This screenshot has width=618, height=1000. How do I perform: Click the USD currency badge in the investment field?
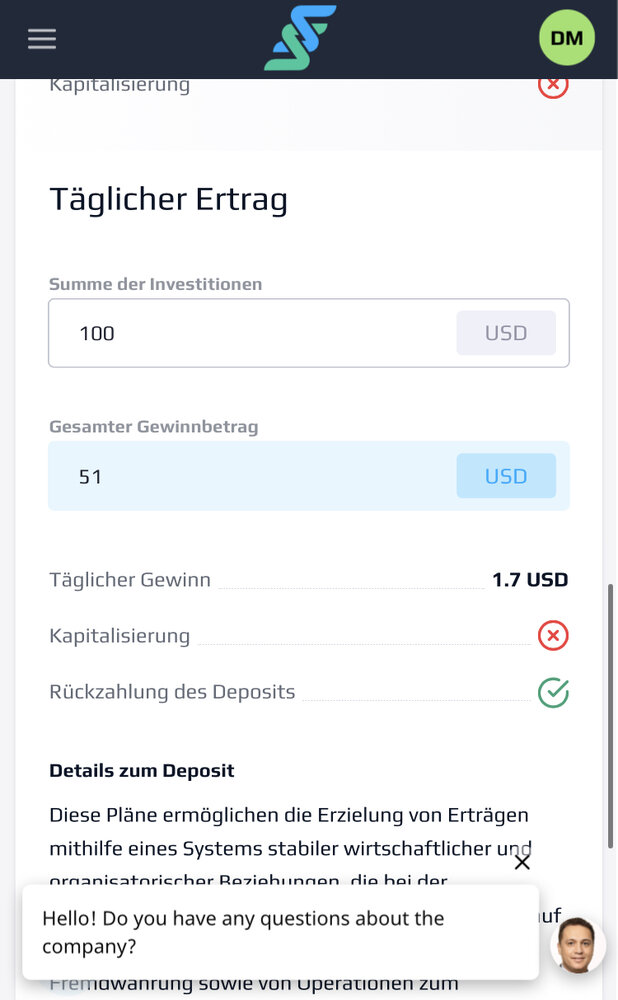click(x=506, y=333)
